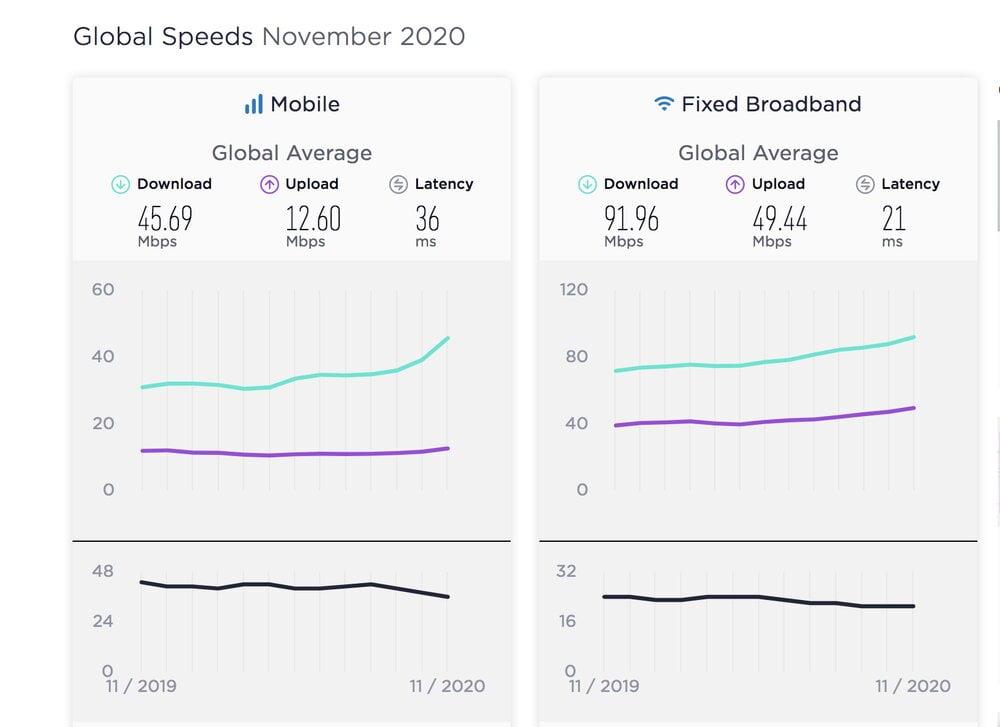Click the Mobile purple upload line endpoint
Image resolution: width=1000 pixels, height=727 pixels.
pyautogui.click(x=448, y=448)
